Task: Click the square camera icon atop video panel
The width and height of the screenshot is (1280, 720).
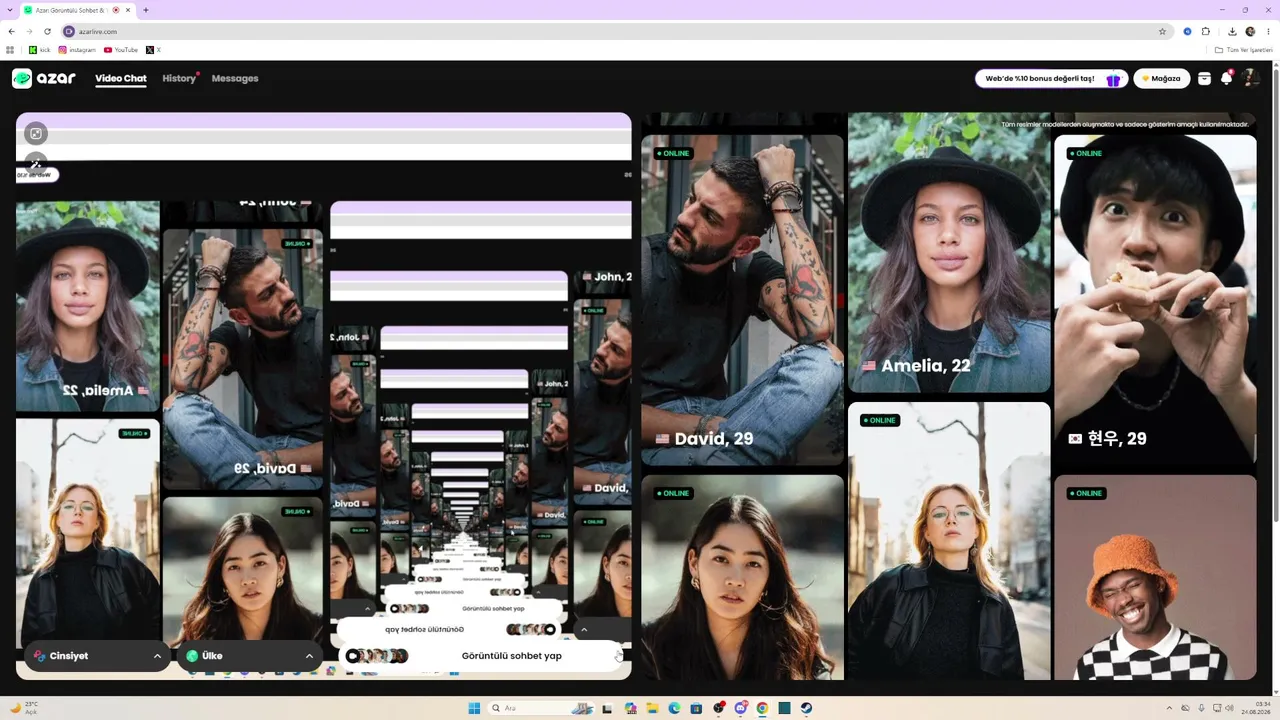Action: [x=36, y=133]
